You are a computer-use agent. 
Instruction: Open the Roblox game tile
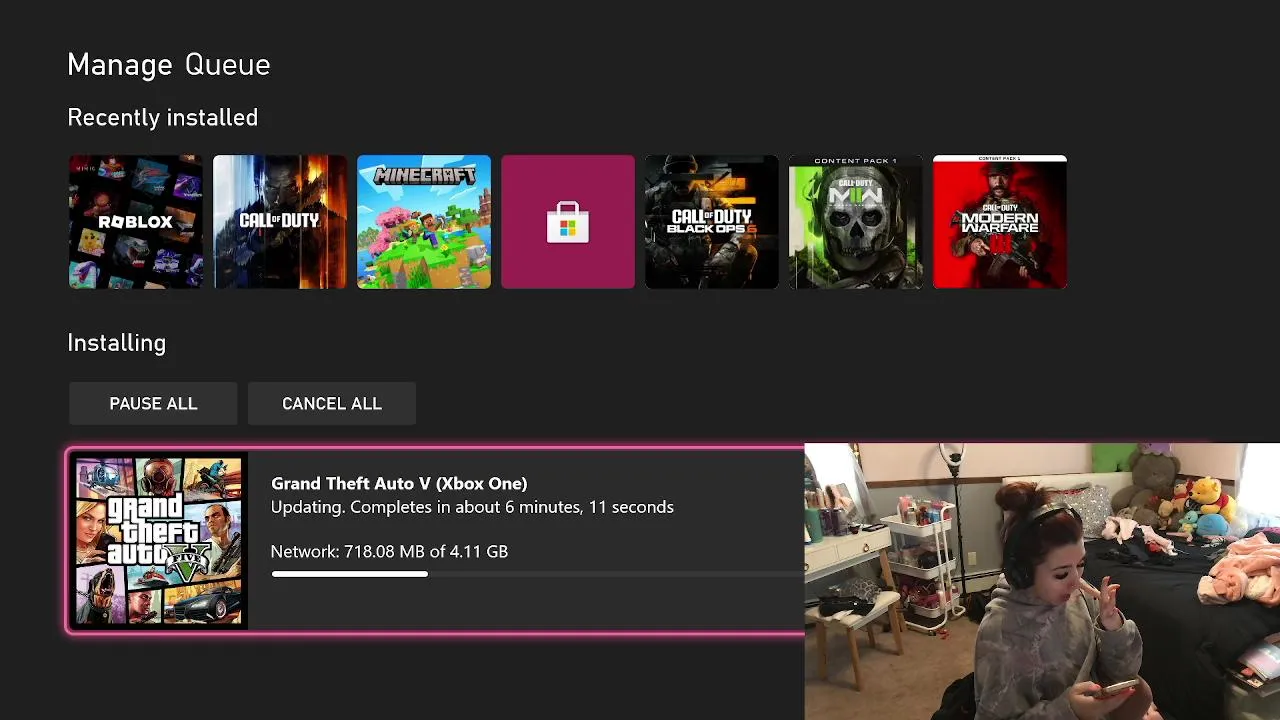[x=135, y=222]
